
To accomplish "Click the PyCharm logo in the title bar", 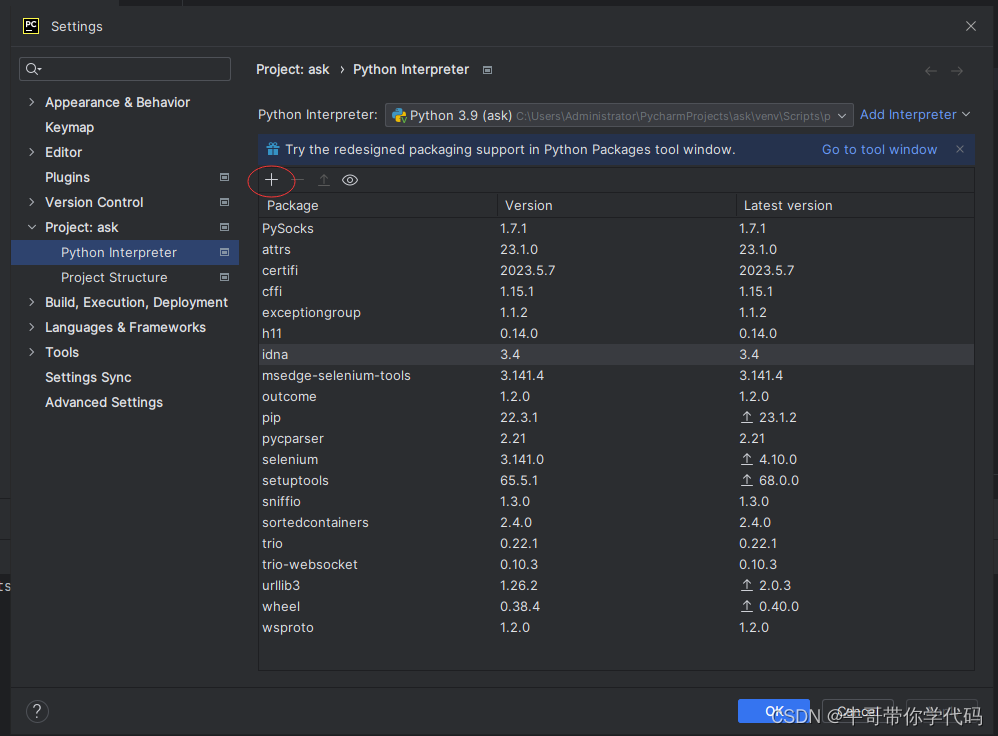I will click(31, 26).
